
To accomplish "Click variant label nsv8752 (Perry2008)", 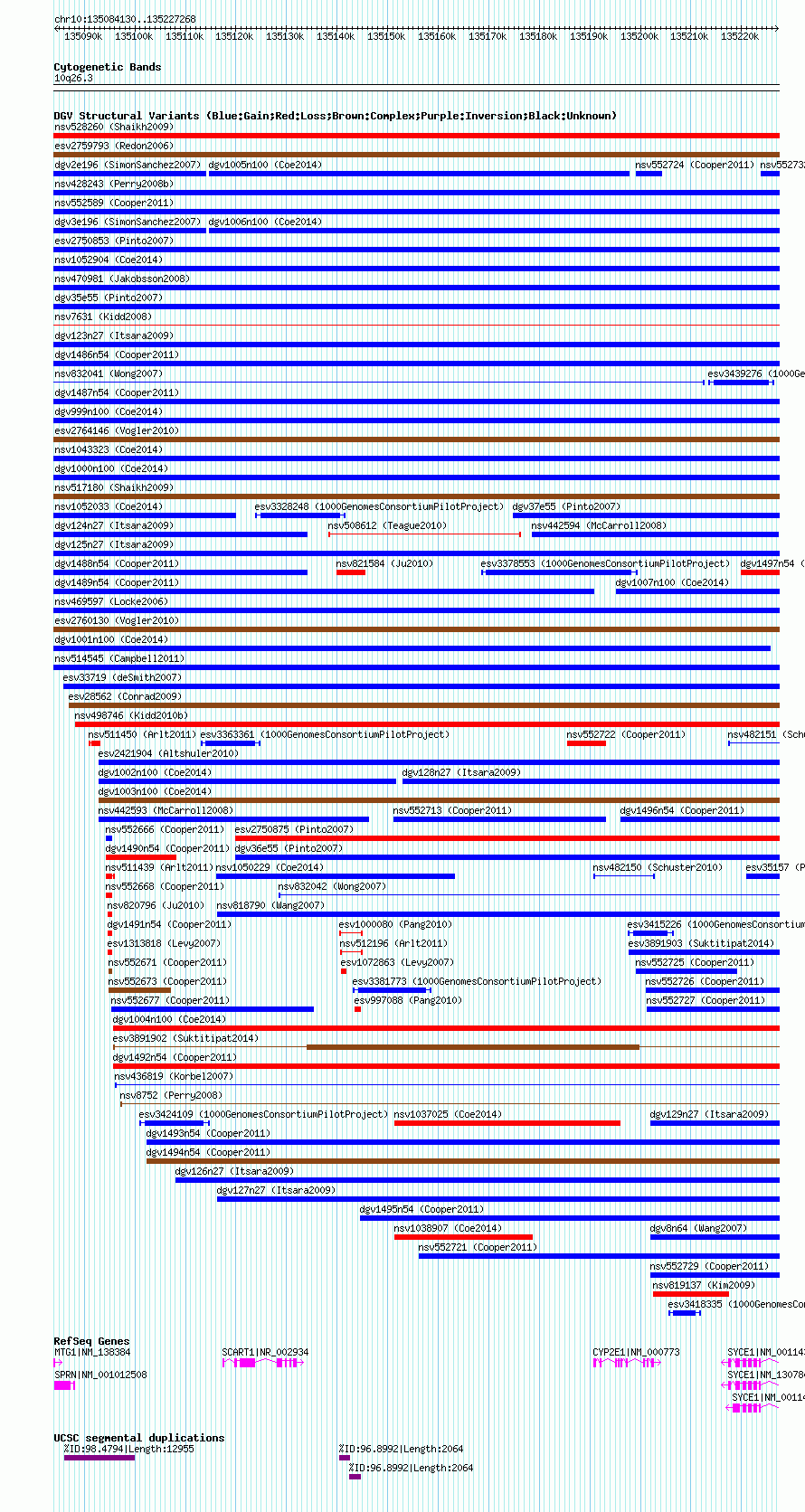I will (x=171, y=1095).
